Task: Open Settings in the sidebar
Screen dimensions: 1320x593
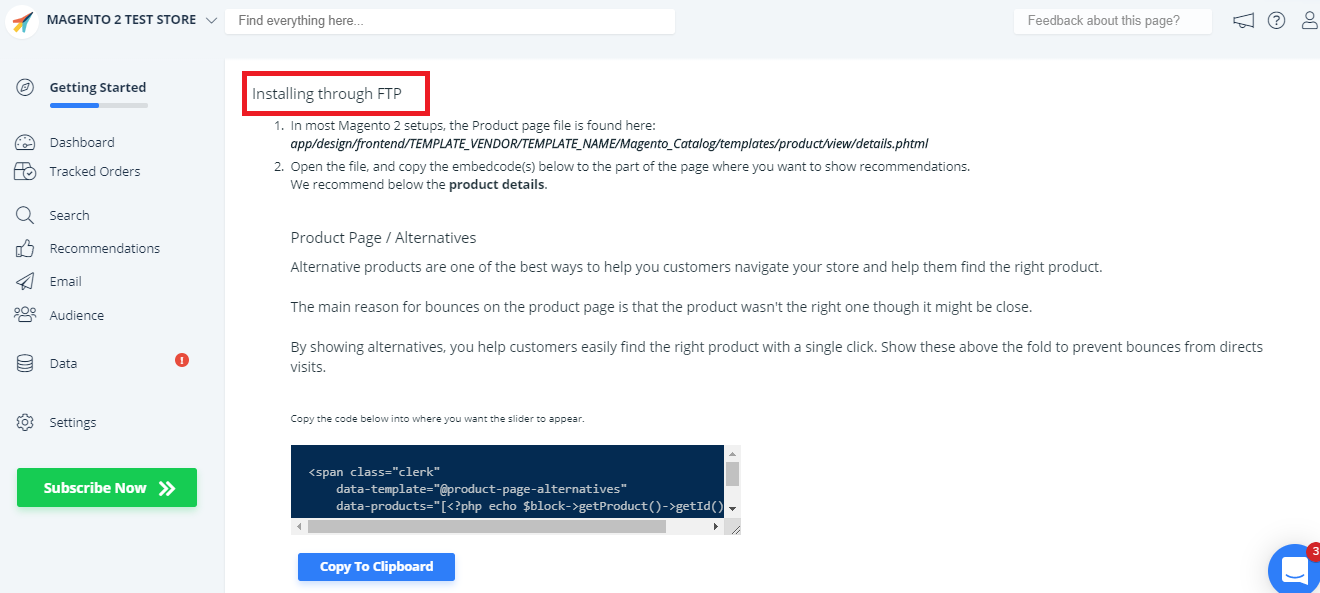Action: click(72, 423)
